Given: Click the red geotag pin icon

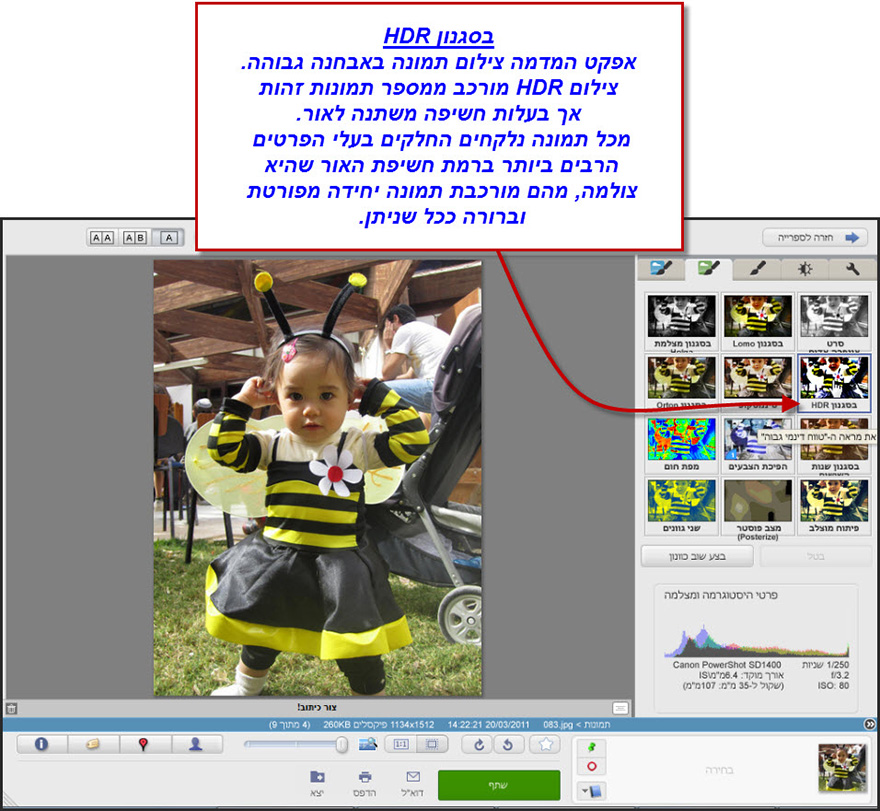Looking at the screenshot, I should [x=141, y=744].
